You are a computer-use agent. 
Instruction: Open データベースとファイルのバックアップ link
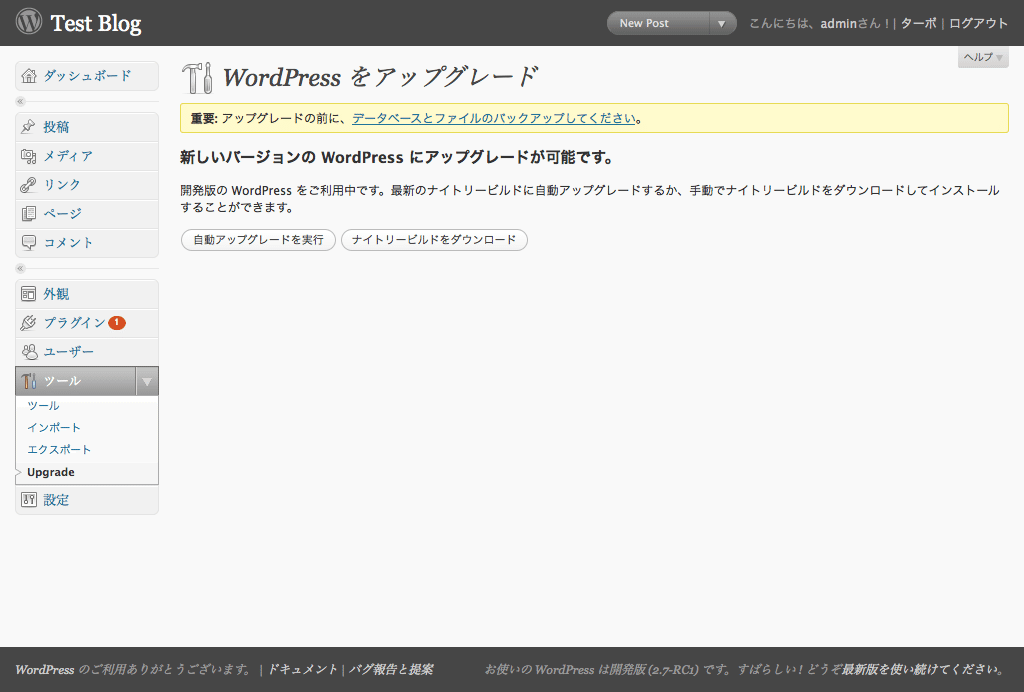point(494,118)
